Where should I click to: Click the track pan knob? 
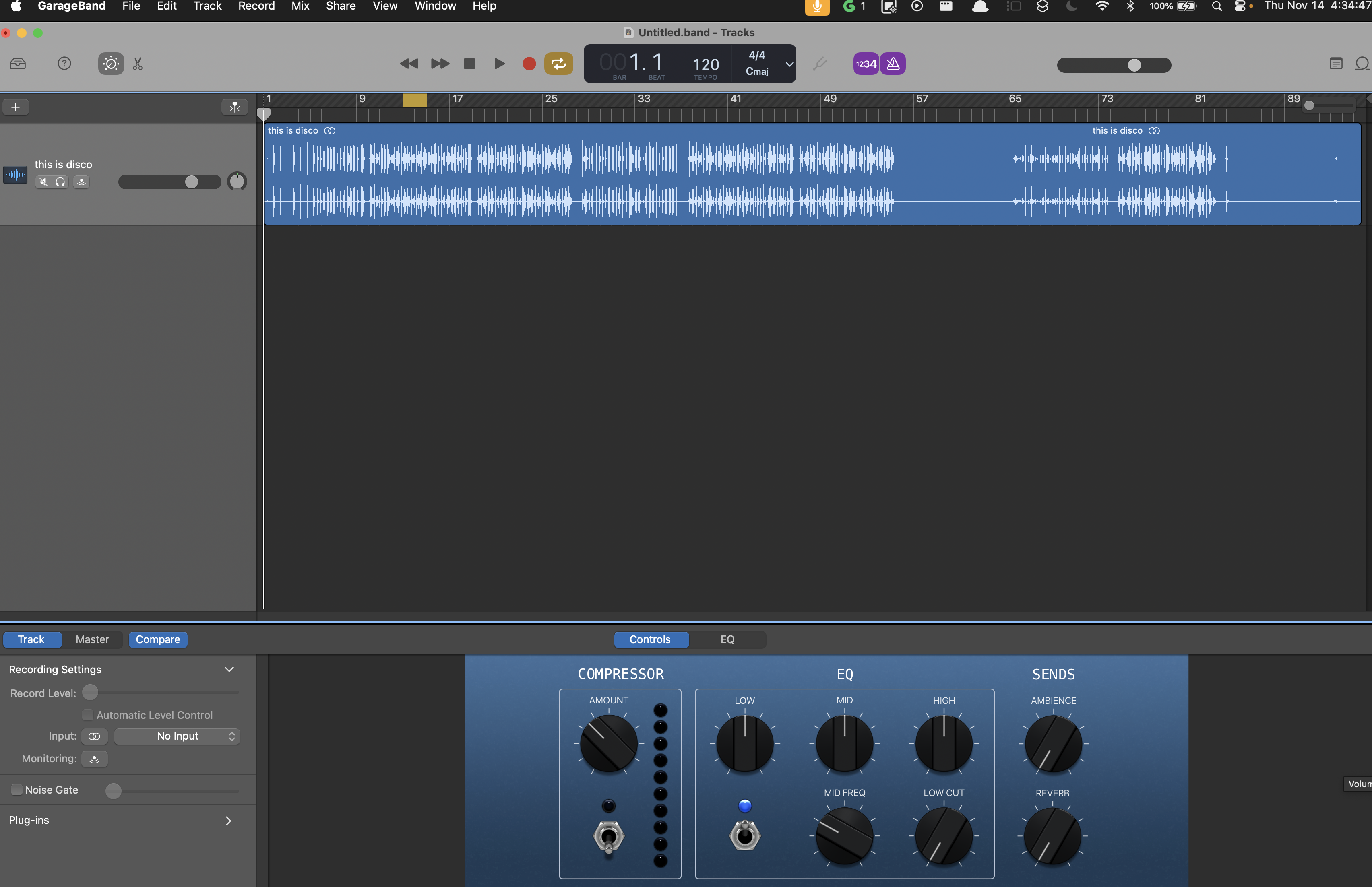tap(237, 182)
